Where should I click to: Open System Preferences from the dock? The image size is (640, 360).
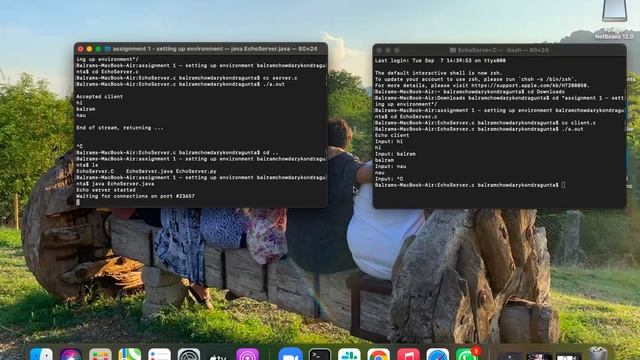tap(189, 355)
